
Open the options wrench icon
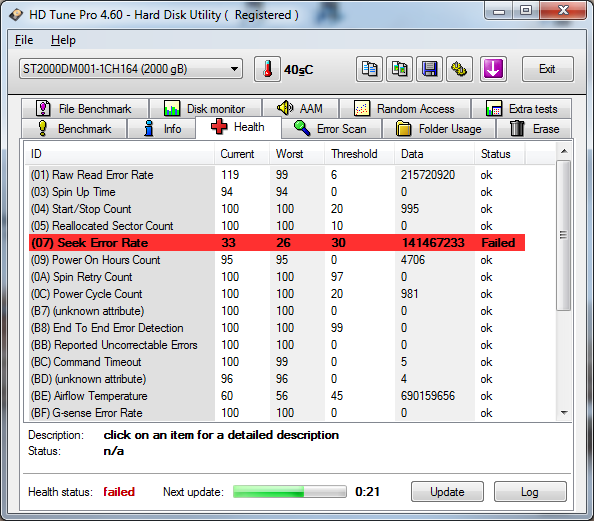(459, 69)
